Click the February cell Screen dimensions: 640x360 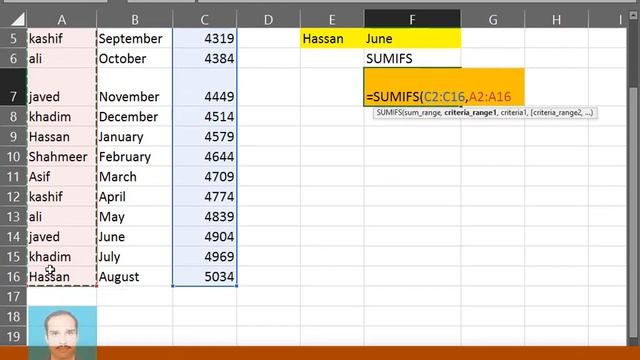pos(135,157)
